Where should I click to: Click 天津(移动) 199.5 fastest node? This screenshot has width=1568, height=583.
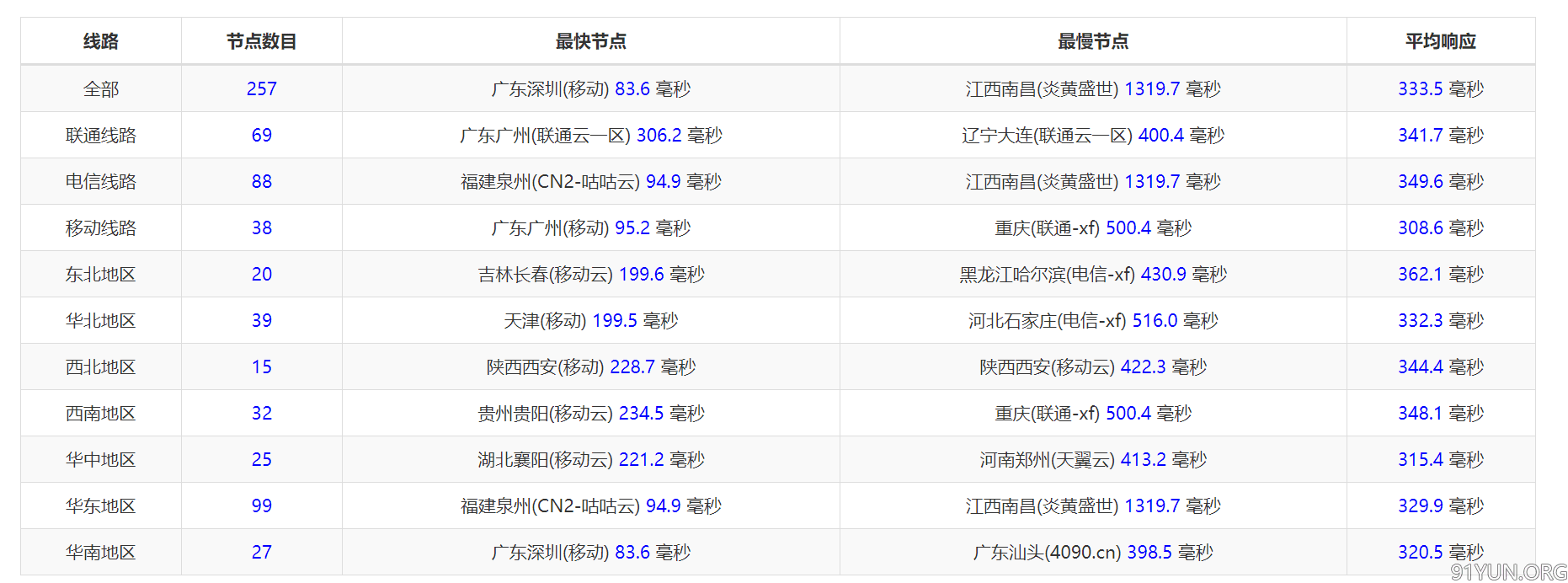[x=591, y=320]
